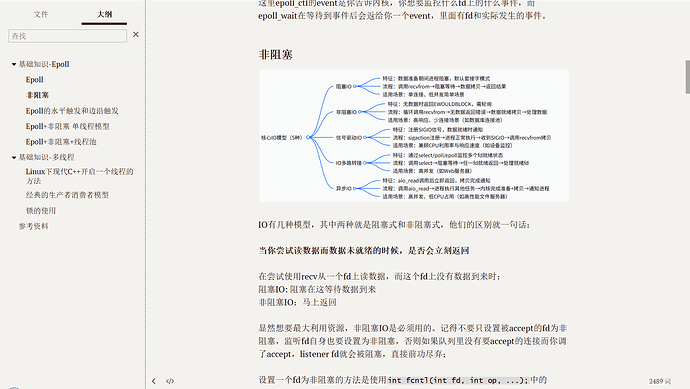The image size is (690, 389).
Task: Click the 查找 search field
Action: 67,36
